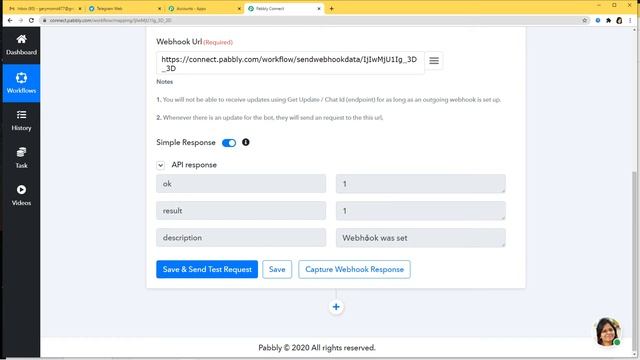Bookmark this page with the star icon
The image size is (640, 360).
tap(584, 20)
